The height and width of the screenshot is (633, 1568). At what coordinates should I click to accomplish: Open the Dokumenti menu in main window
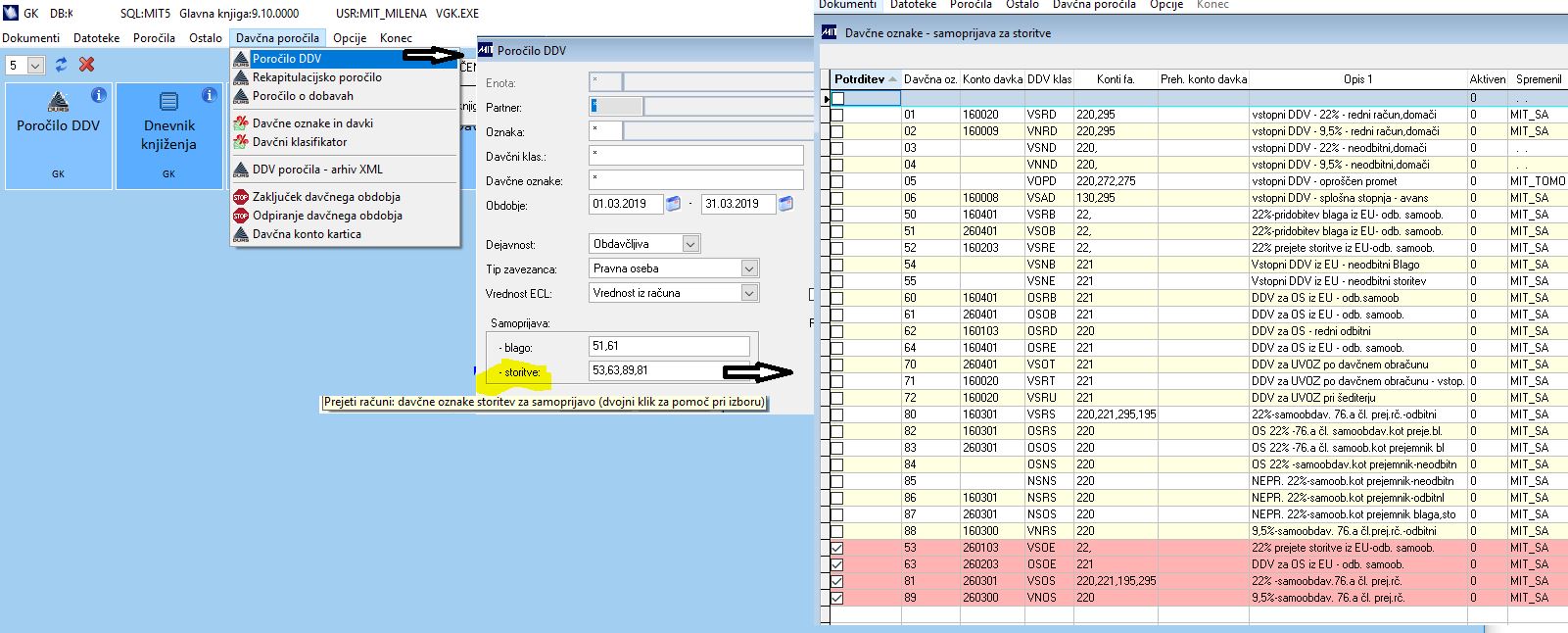(31, 38)
